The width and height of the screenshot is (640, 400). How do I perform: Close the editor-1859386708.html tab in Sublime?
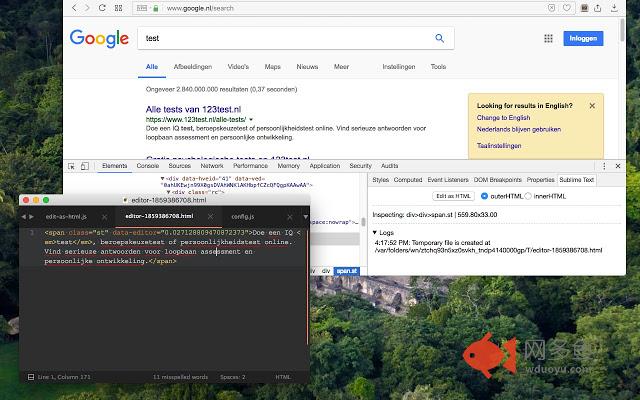tap(210, 217)
